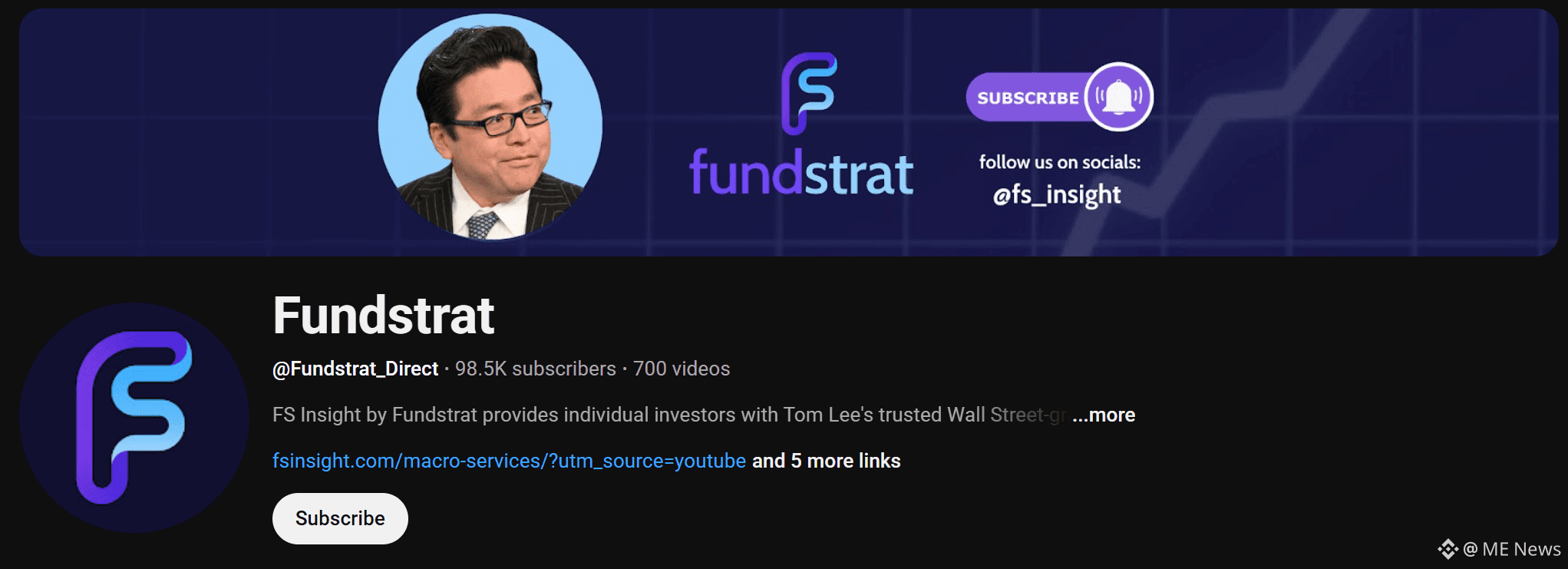Viewport: 1568px width, 569px height.
Task: Click the circular portrait photo in the banner
Action: click(x=490, y=127)
